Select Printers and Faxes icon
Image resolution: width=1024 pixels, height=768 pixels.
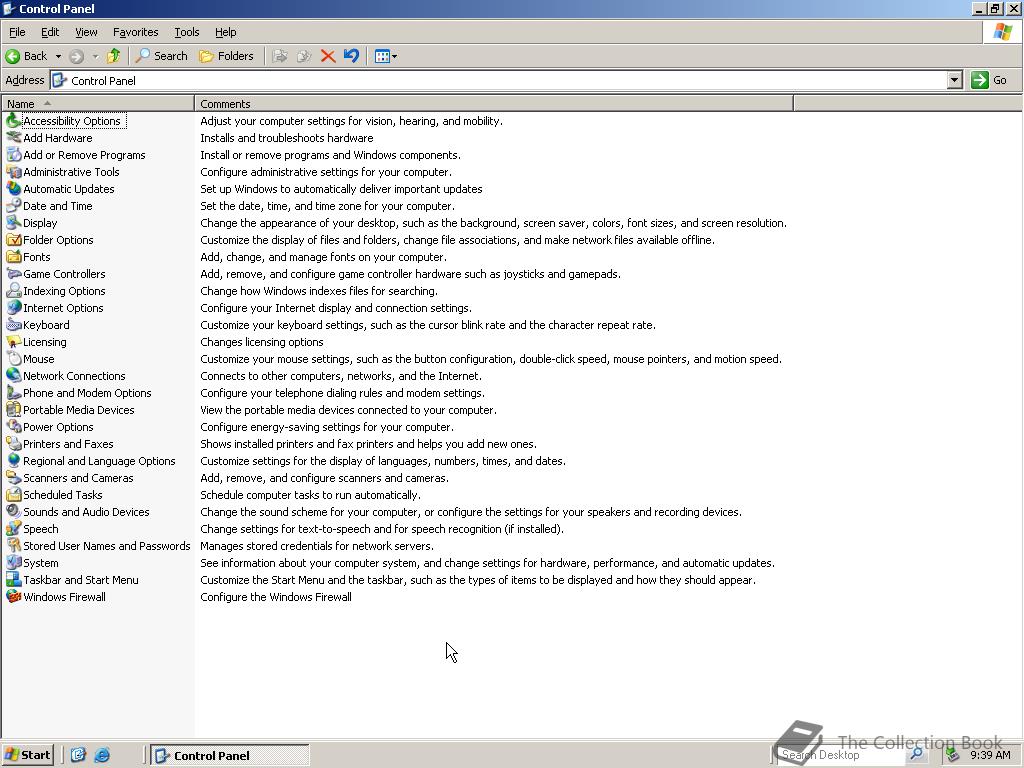click(x=14, y=443)
